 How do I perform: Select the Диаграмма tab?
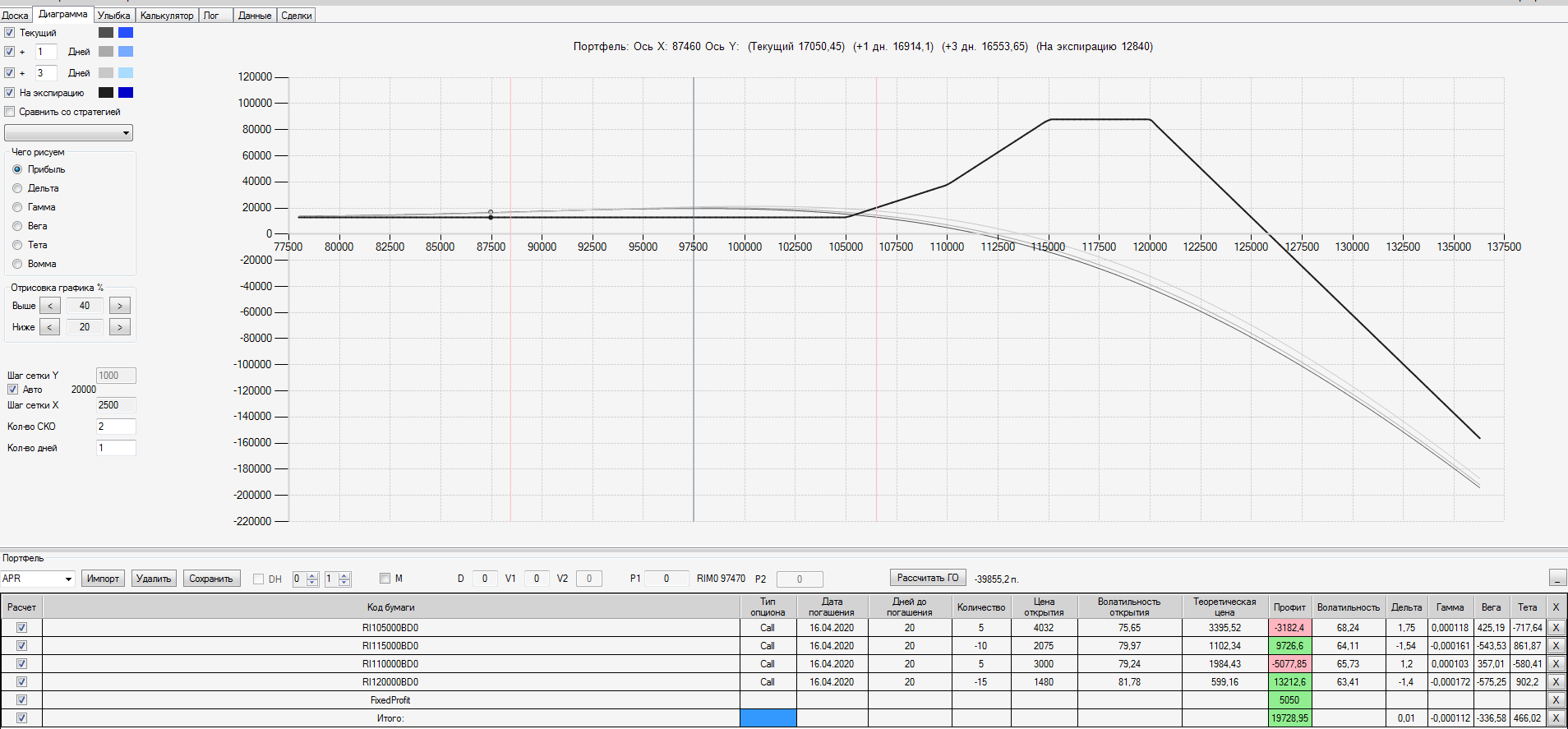pos(62,14)
